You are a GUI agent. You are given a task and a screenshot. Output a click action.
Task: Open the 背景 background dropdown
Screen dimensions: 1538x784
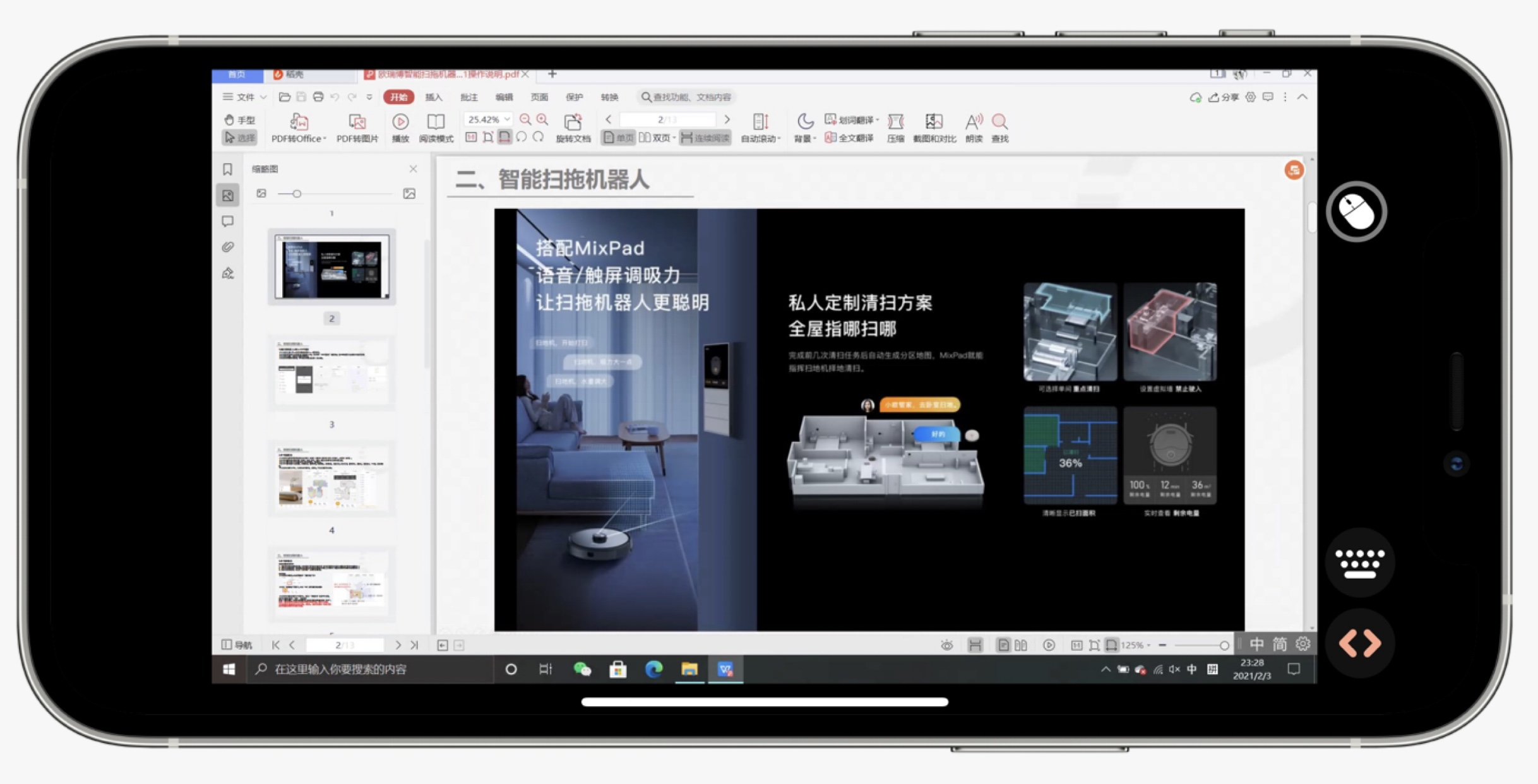click(x=805, y=128)
